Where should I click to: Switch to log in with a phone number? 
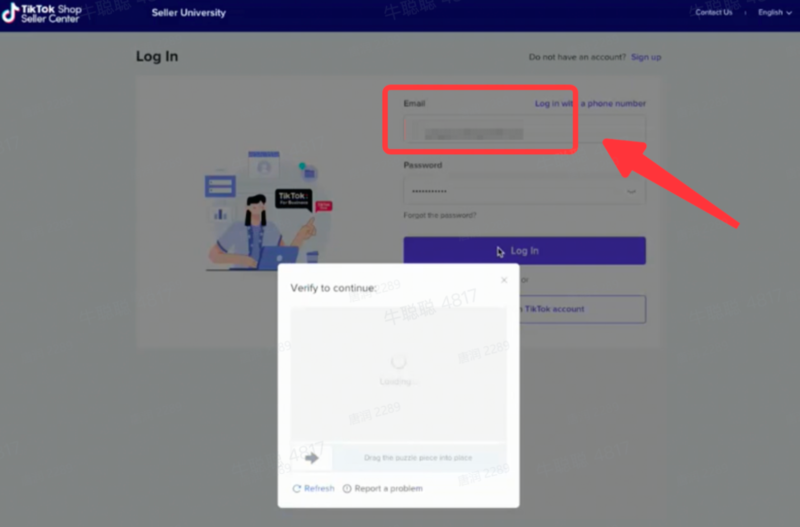coord(590,104)
